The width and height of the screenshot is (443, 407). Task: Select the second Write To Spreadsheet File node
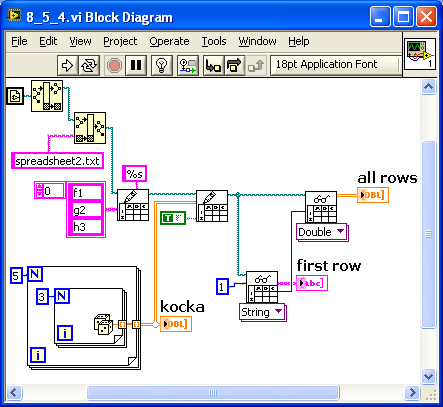pyautogui.click(x=212, y=206)
